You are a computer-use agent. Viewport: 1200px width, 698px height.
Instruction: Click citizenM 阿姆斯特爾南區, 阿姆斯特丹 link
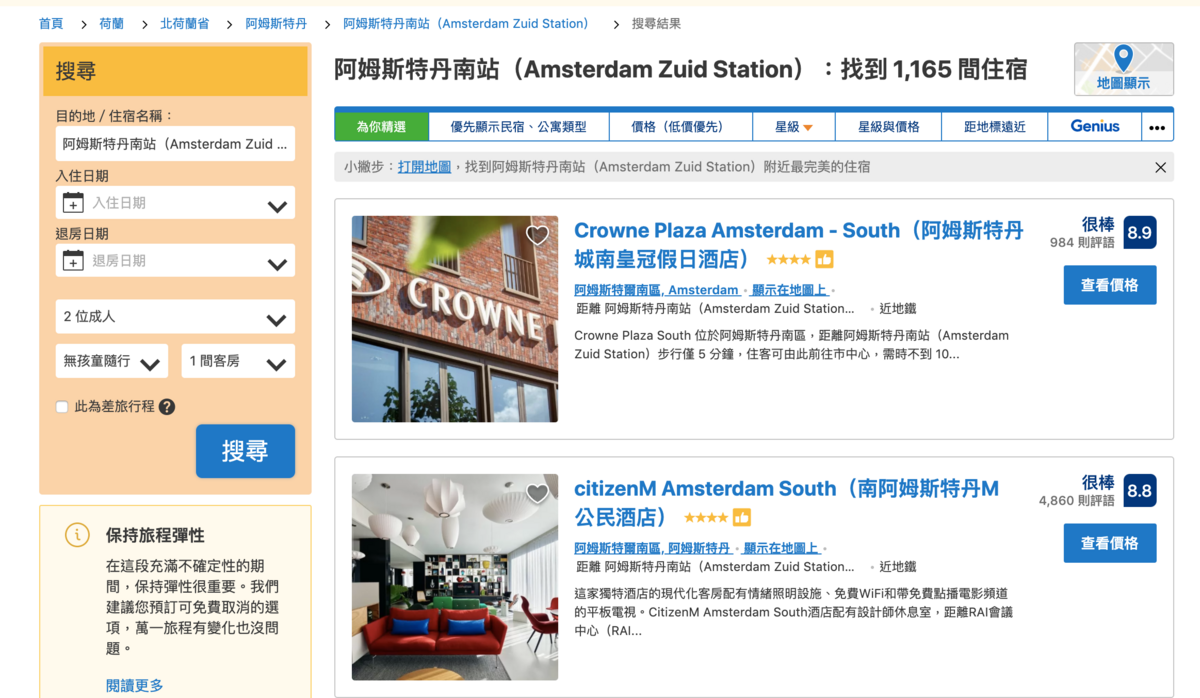[652, 548]
